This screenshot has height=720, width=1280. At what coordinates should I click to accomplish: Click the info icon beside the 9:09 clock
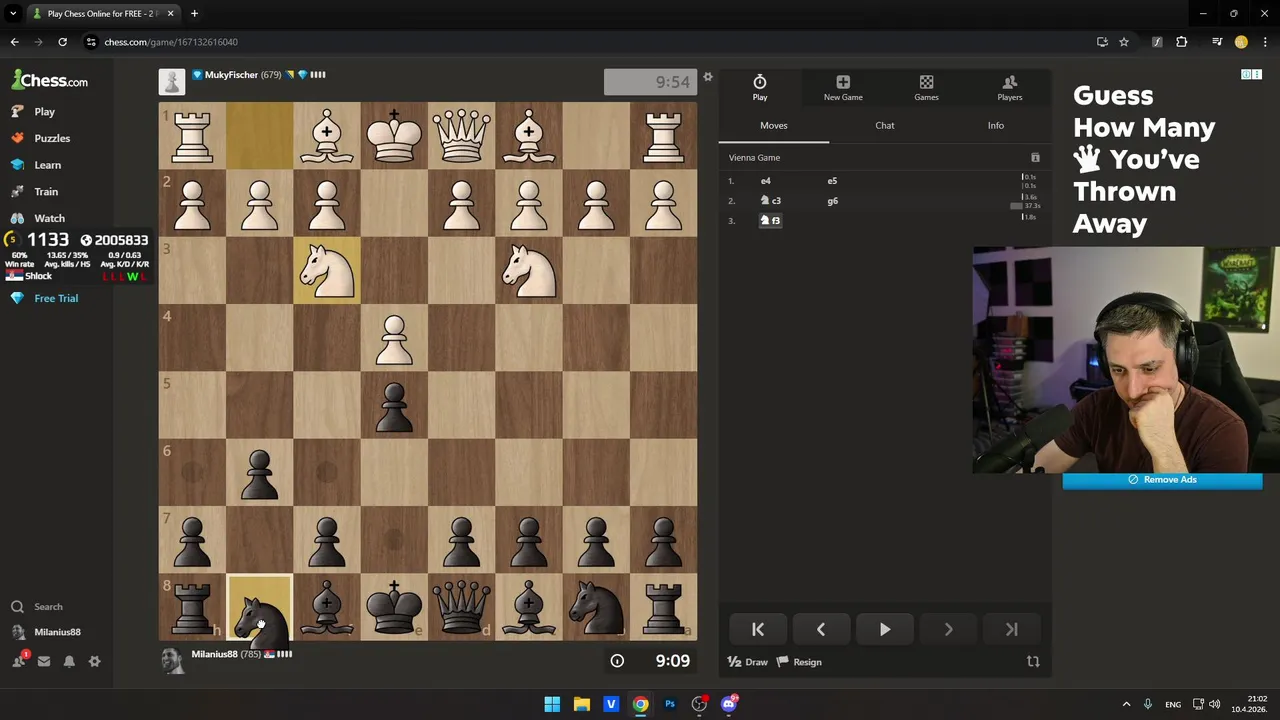tap(617, 661)
